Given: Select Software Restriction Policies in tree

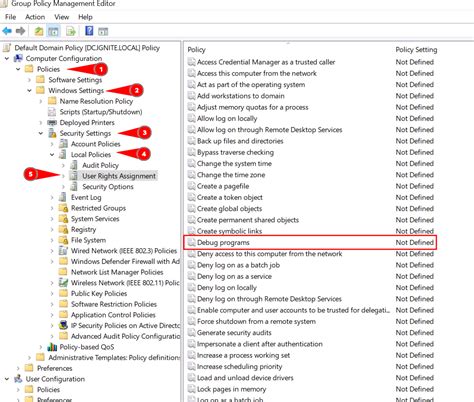Looking at the screenshot, I should (x=114, y=304).
